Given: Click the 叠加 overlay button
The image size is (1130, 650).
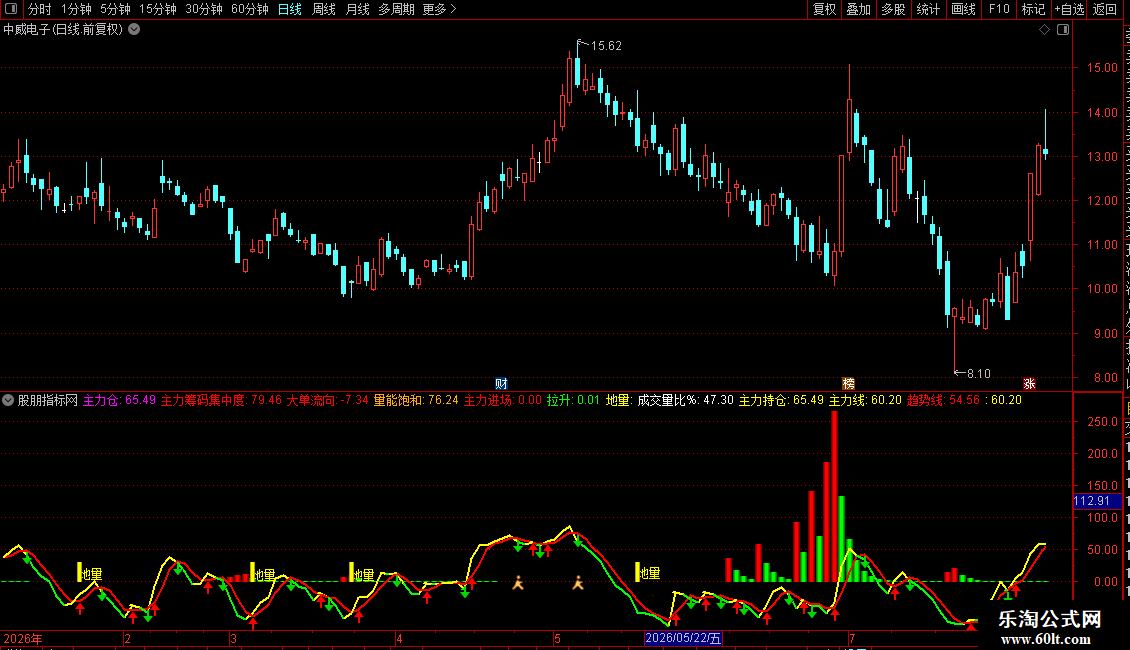Looking at the screenshot, I should coord(858,9).
